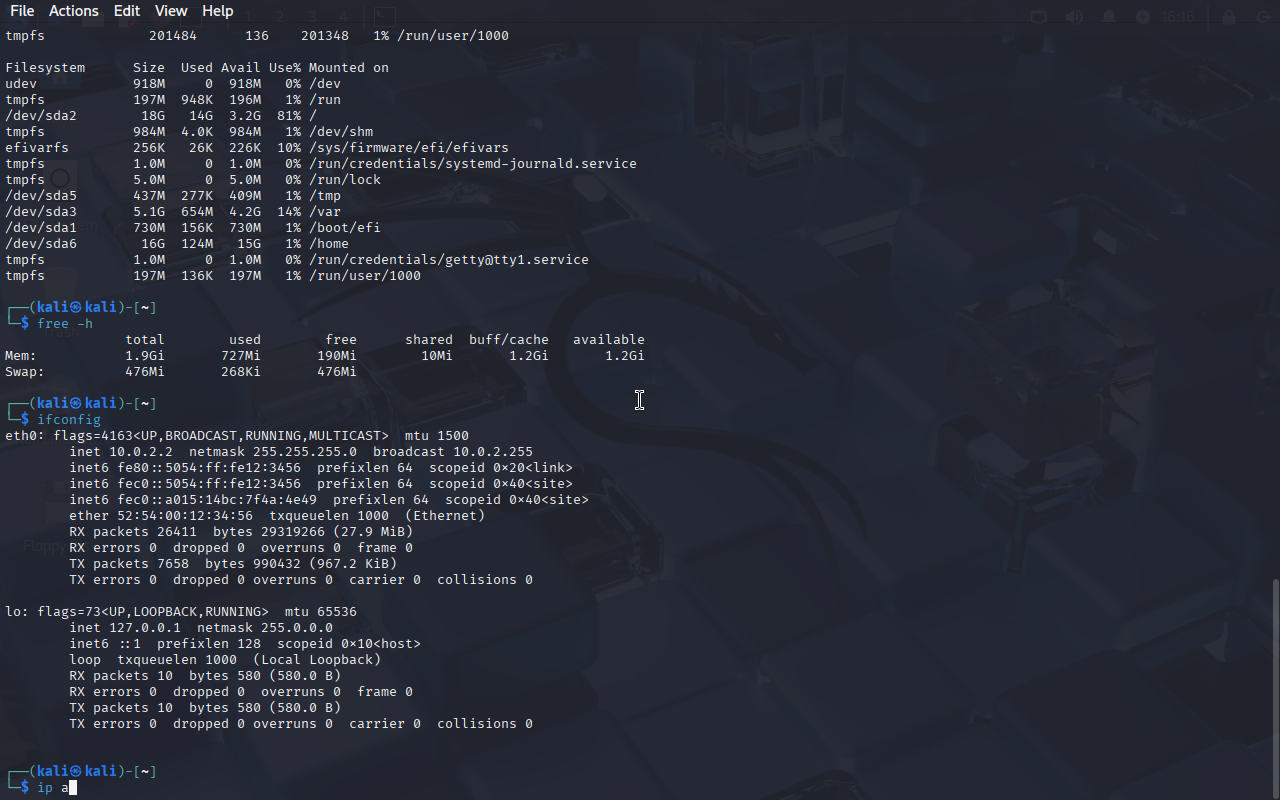Click '(Local Loopback)' text
The height and width of the screenshot is (800, 1280).
click(317, 660)
